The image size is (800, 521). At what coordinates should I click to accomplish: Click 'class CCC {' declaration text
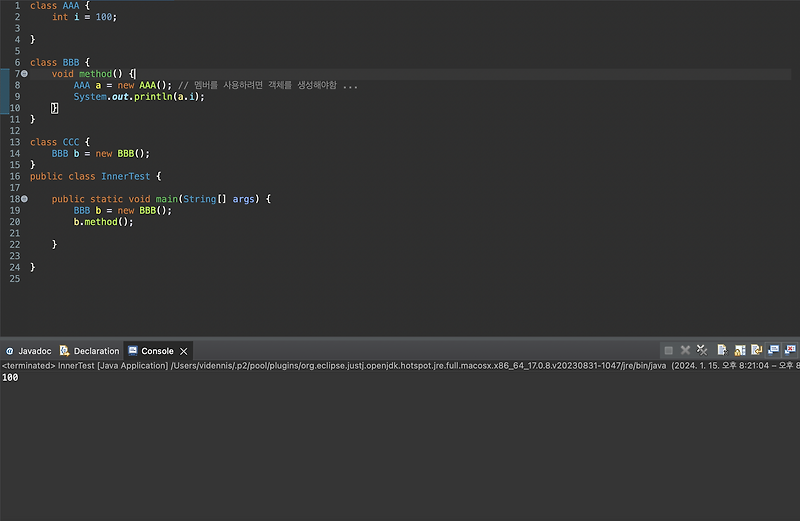coord(60,142)
